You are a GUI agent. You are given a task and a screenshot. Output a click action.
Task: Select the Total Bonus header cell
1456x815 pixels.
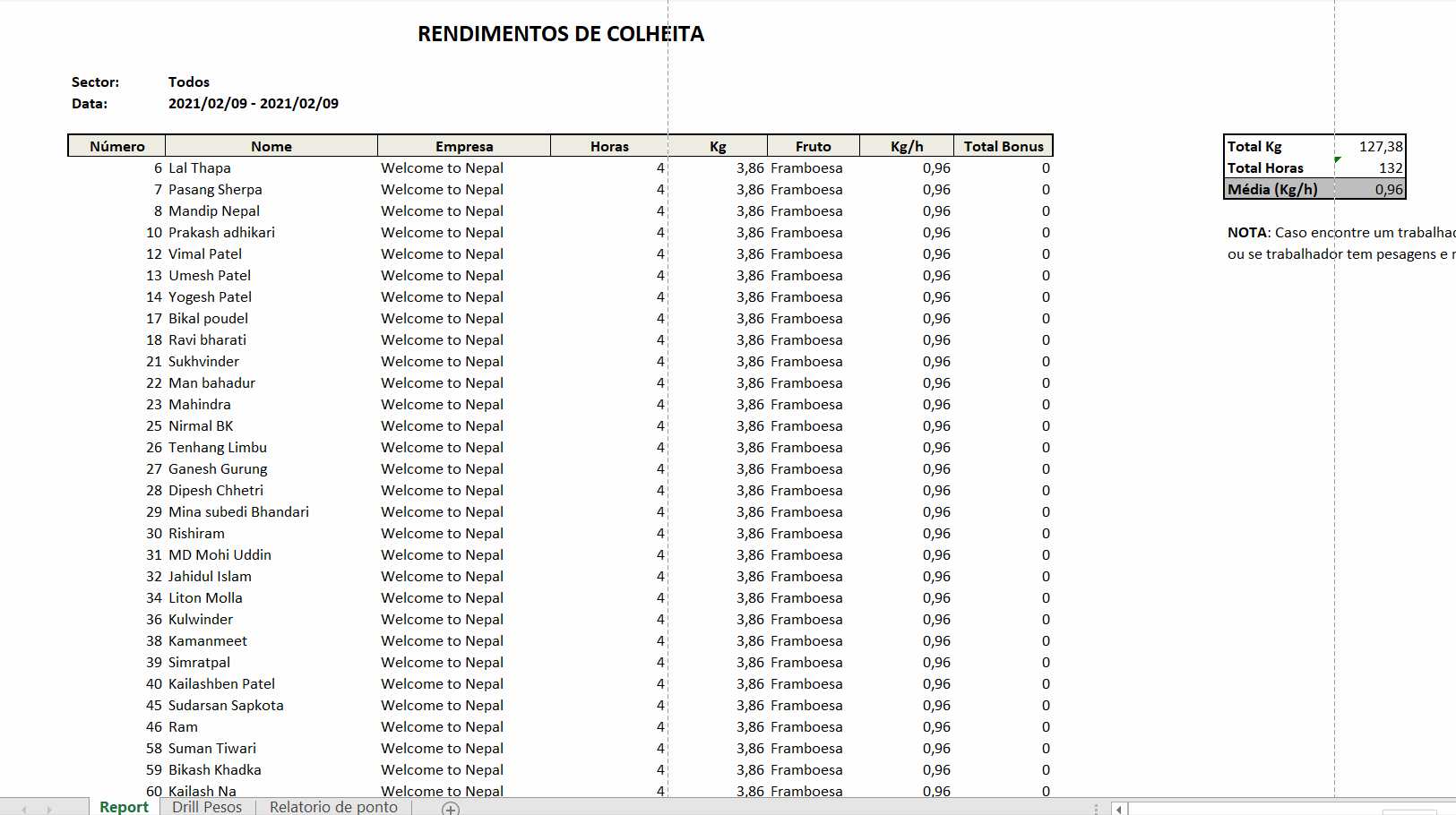1004,146
